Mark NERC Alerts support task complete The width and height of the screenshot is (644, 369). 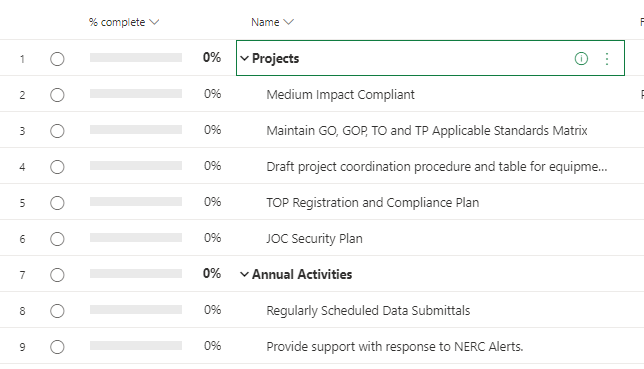pyautogui.click(x=57, y=347)
